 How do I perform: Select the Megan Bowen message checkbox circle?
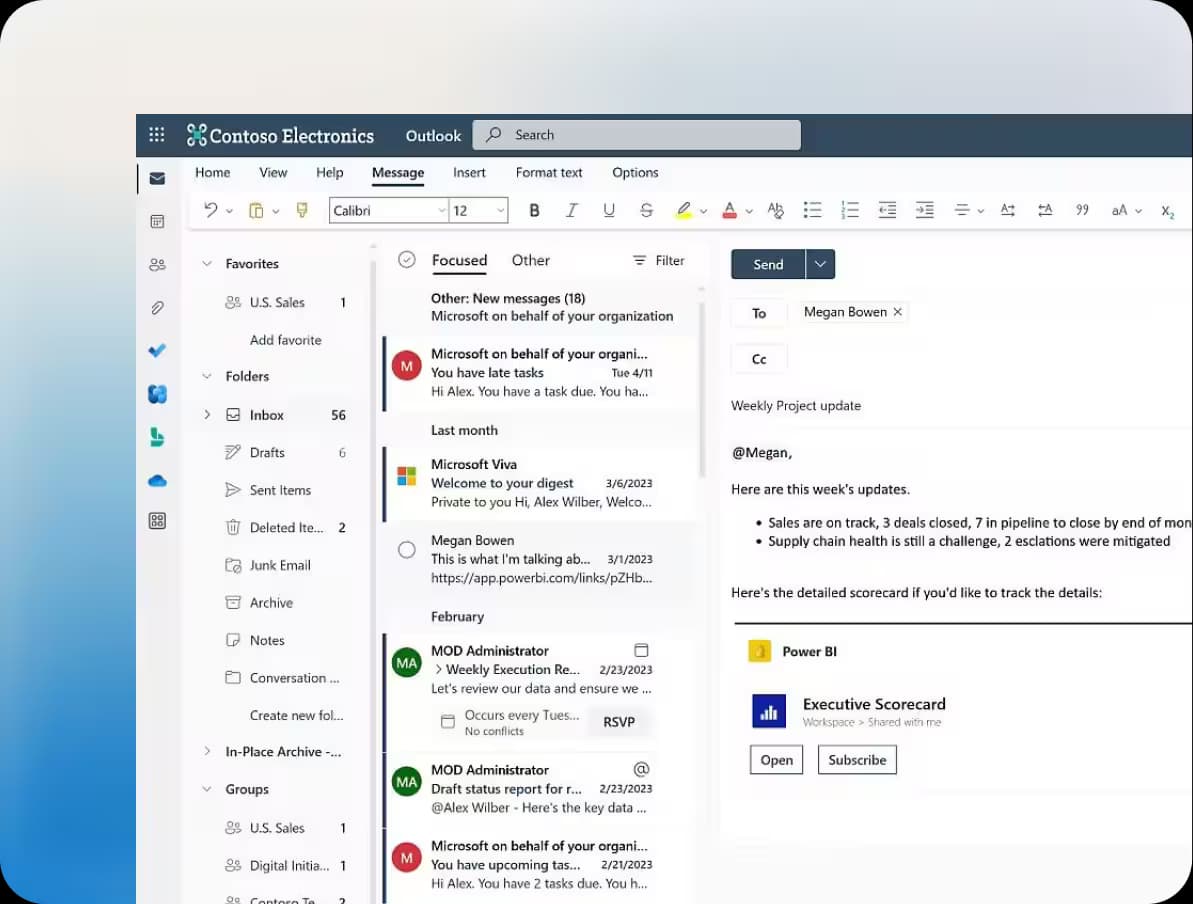pyautogui.click(x=407, y=549)
